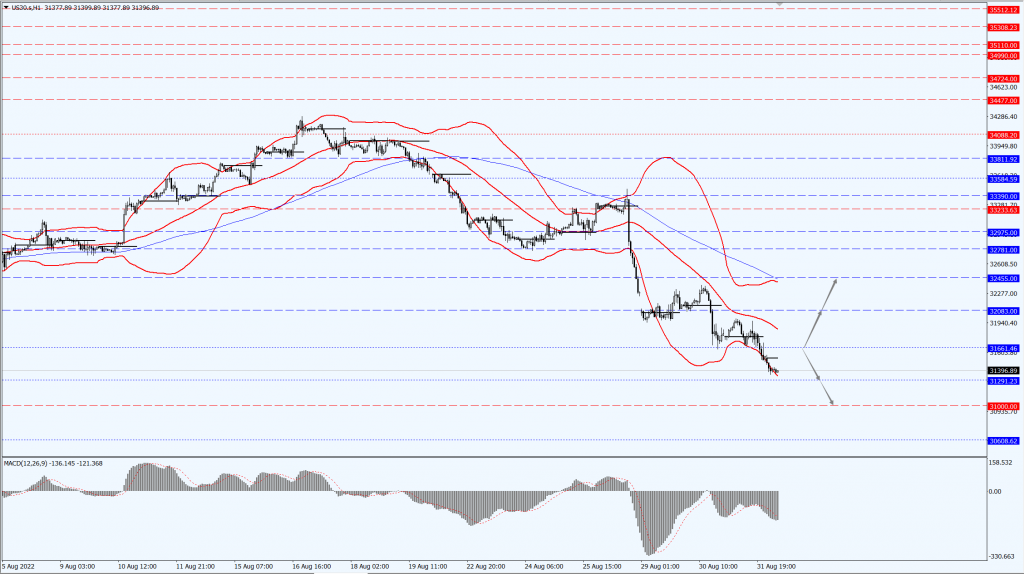Click the blue 30608.62 price level label

[1003, 441]
